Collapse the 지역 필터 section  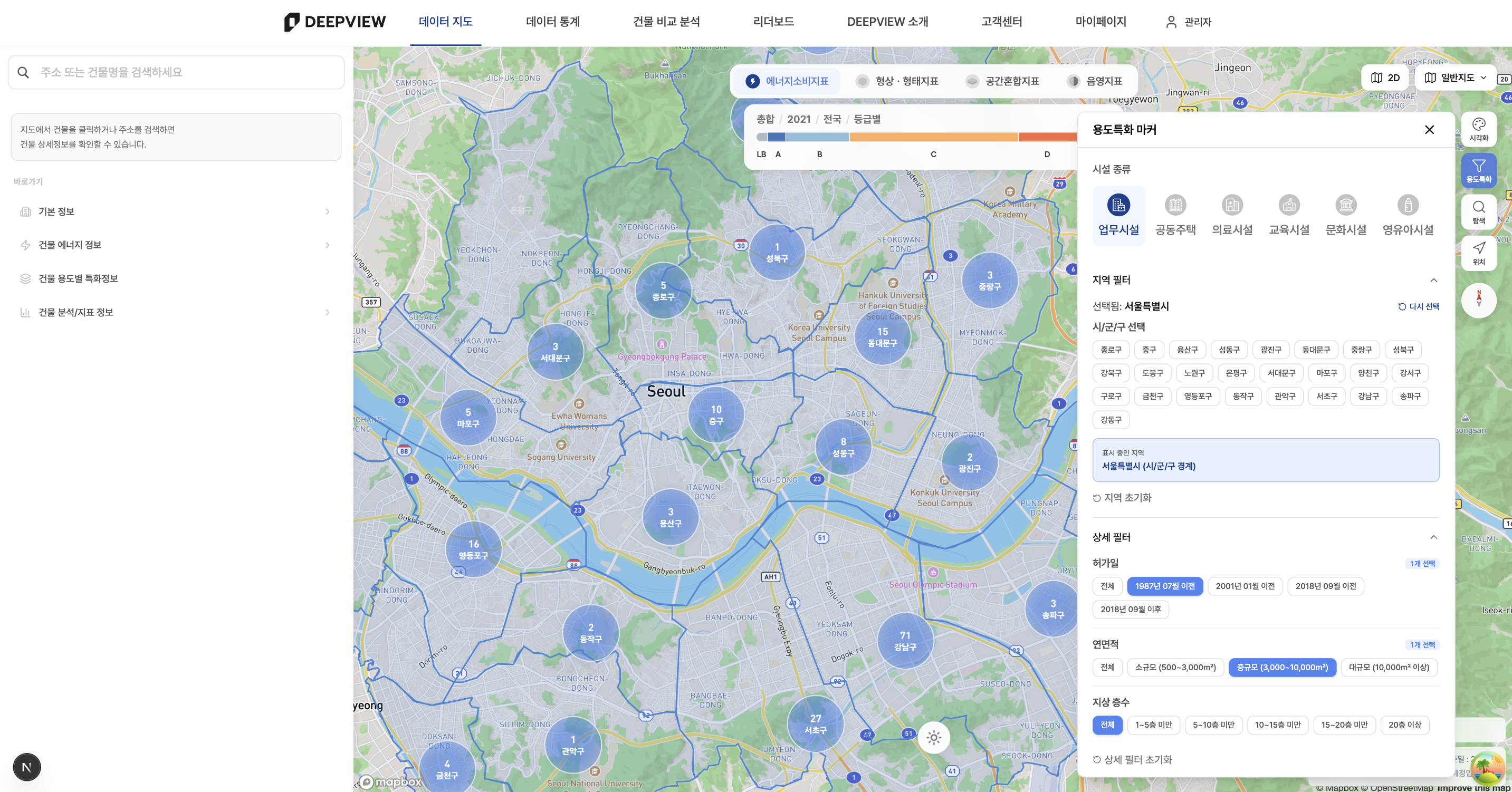coord(1433,280)
